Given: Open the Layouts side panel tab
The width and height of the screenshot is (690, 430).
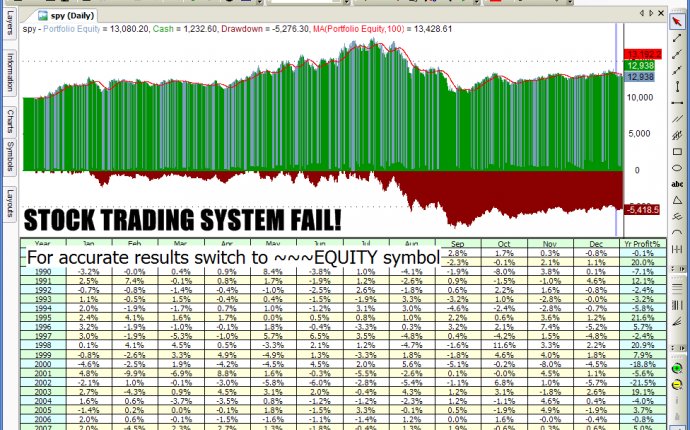Looking at the screenshot, I should pyautogui.click(x=10, y=203).
